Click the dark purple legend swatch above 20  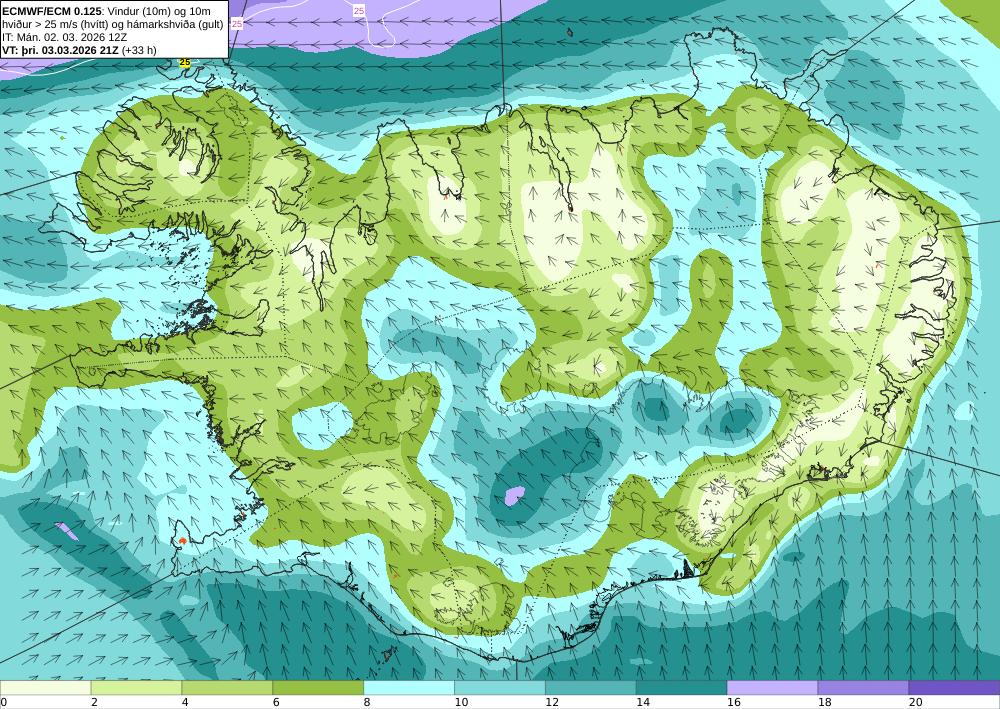point(954,687)
